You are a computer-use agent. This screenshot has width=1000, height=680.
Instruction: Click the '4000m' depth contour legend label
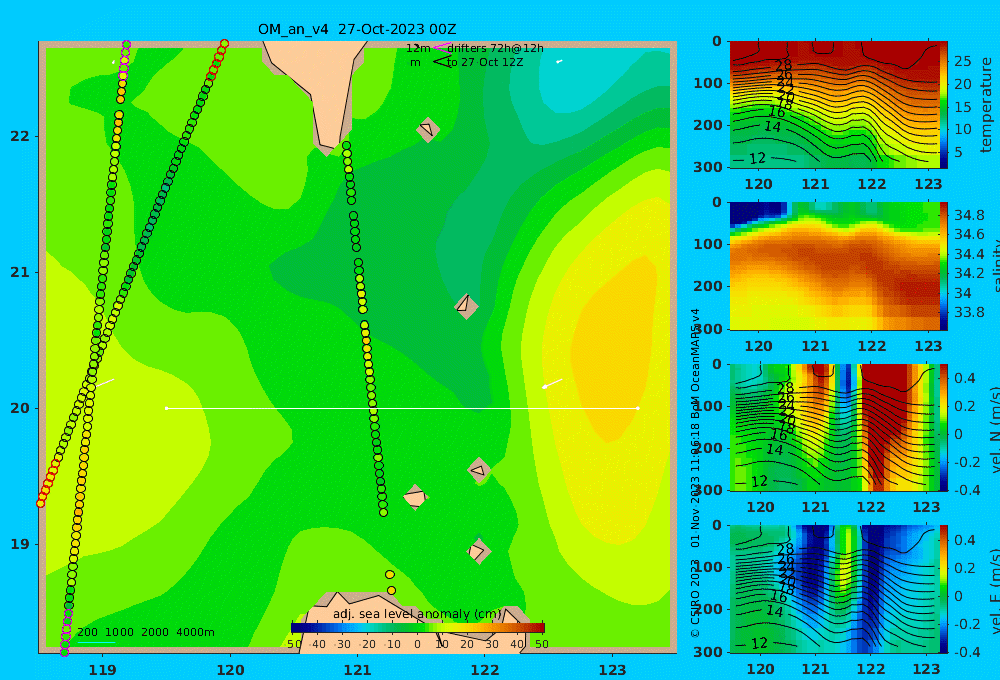(x=195, y=632)
